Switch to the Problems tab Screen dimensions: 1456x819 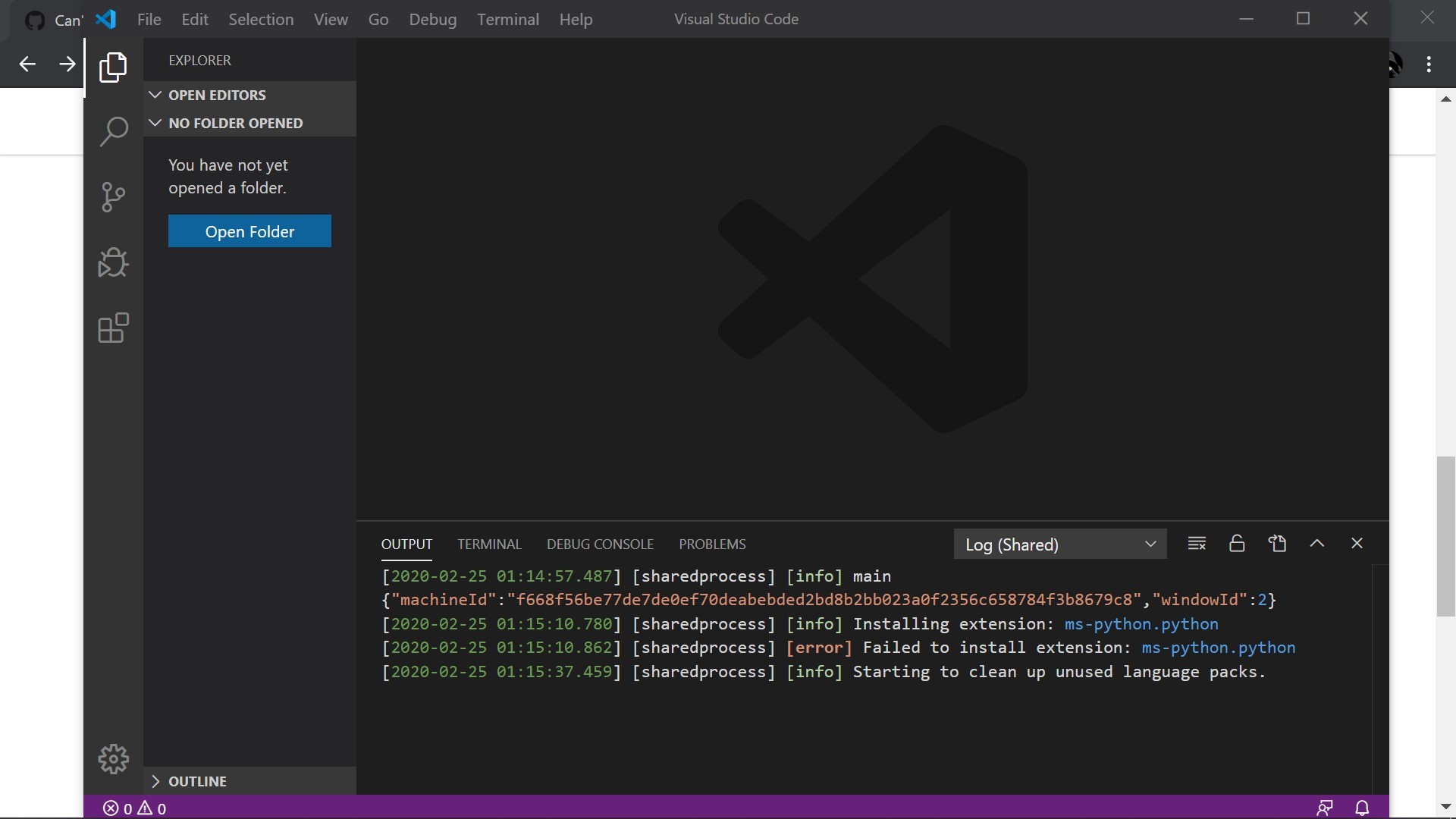coord(712,544)
